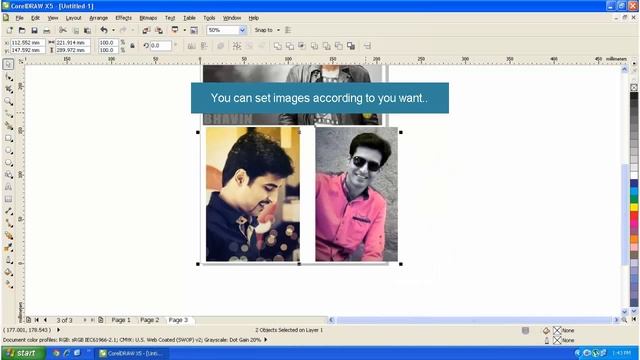
Task: Click the Mirror horizontally icon
Action: tap(191, 46)
